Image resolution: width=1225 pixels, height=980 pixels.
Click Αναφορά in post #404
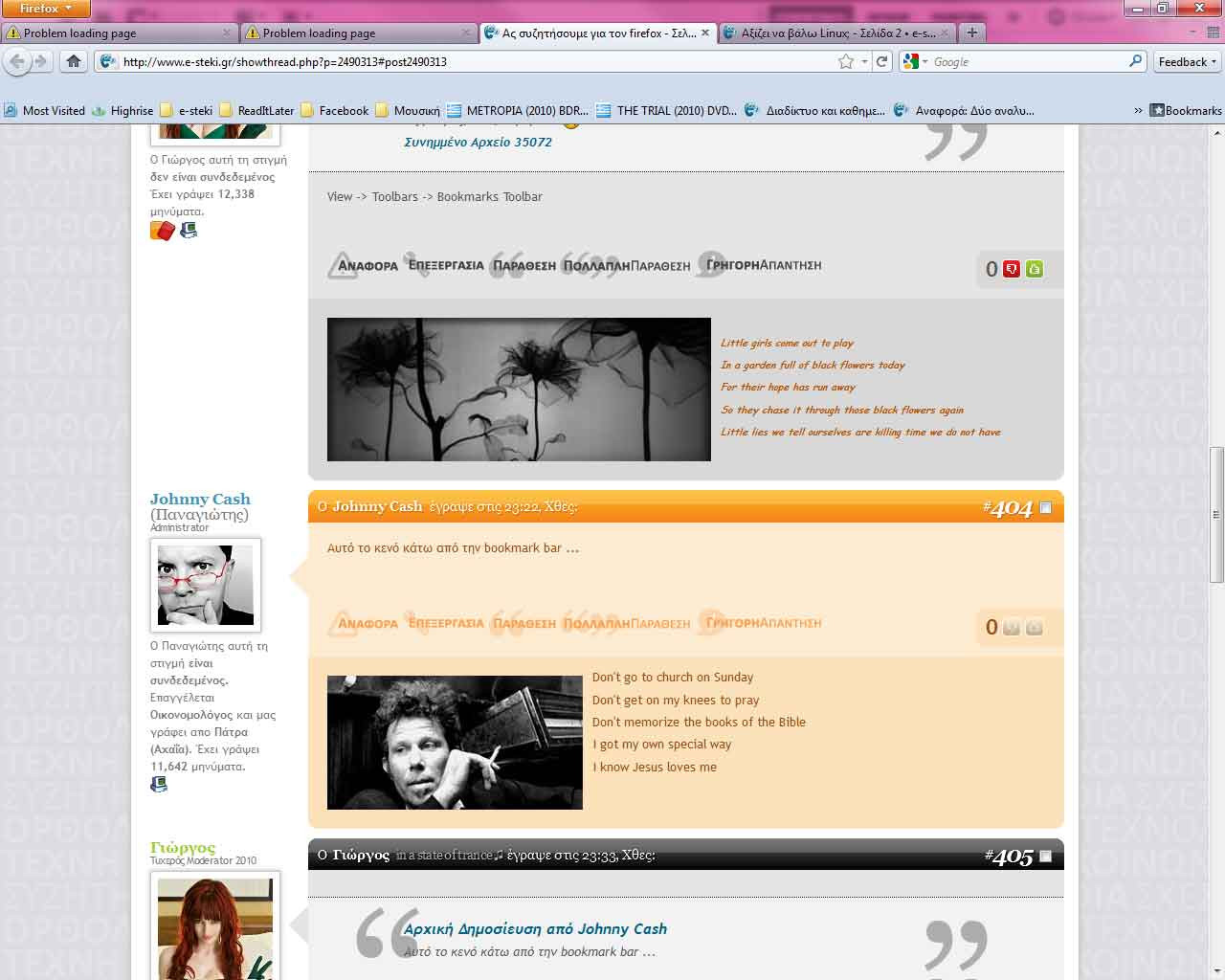364,624
